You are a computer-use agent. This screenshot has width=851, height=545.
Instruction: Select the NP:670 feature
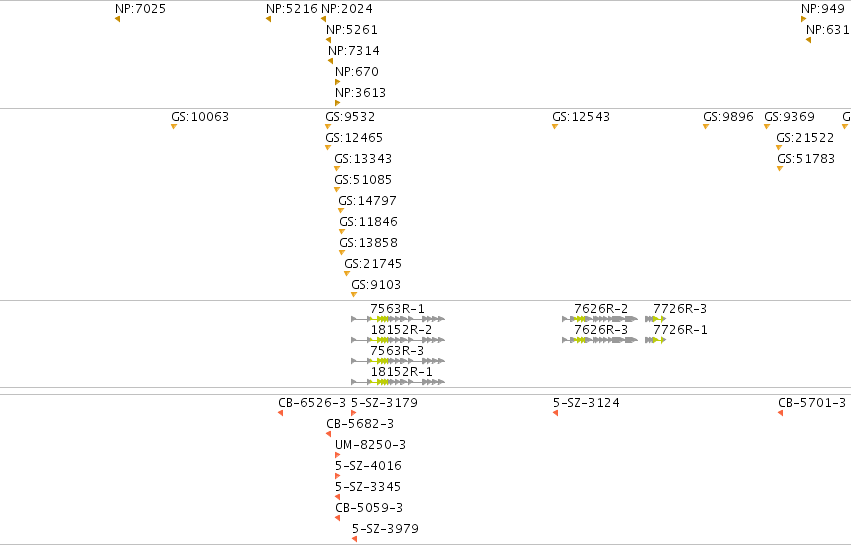click(x=357, y=72)
